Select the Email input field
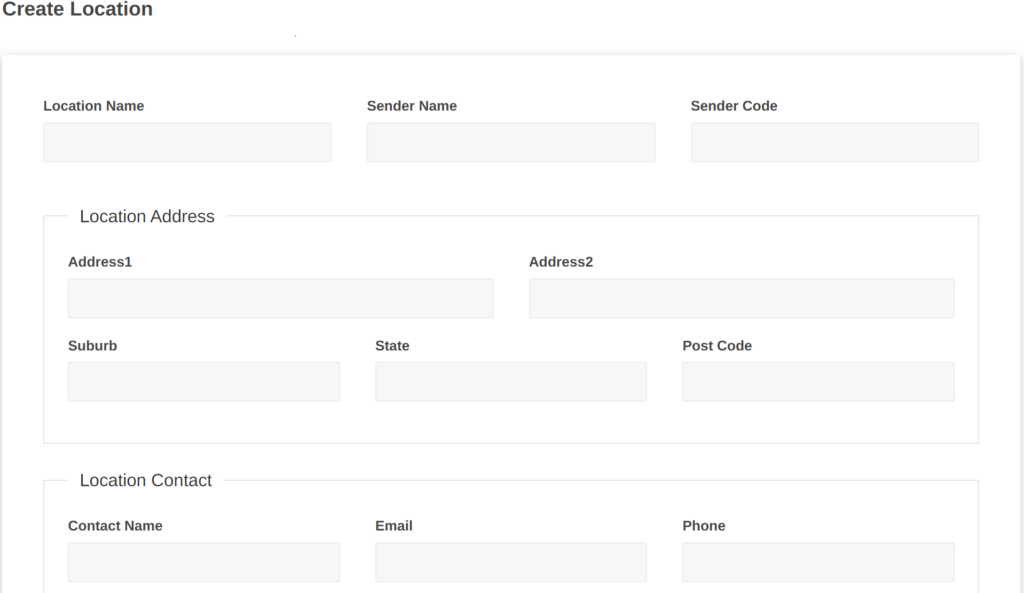Image resolution: width=1024 pixels, height=593 pixels. 510,562
